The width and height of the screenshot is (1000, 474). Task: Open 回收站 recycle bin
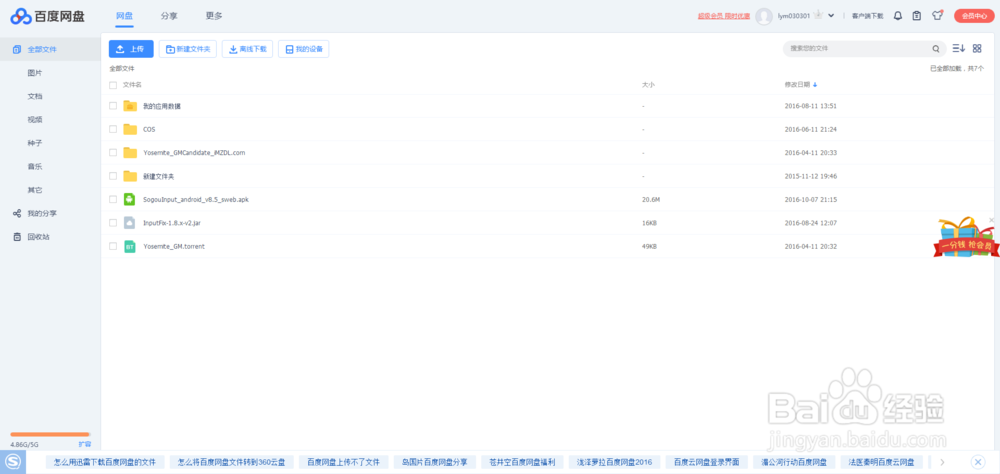click(x=32, y=237)
